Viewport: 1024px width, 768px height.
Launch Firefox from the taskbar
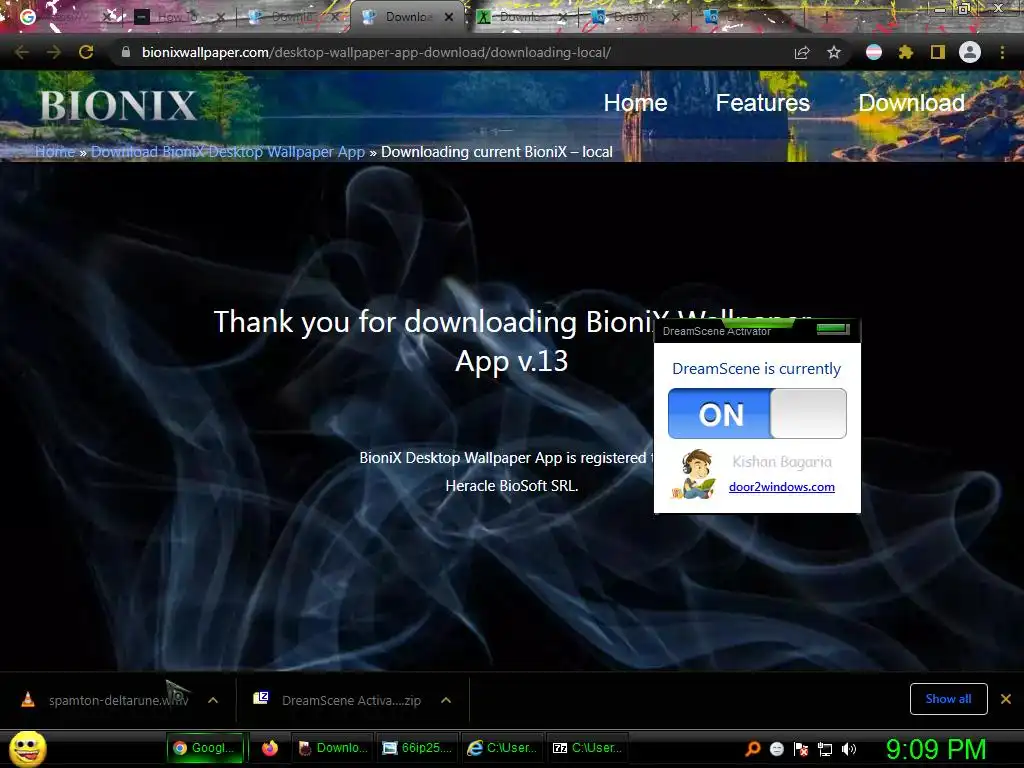270,748
